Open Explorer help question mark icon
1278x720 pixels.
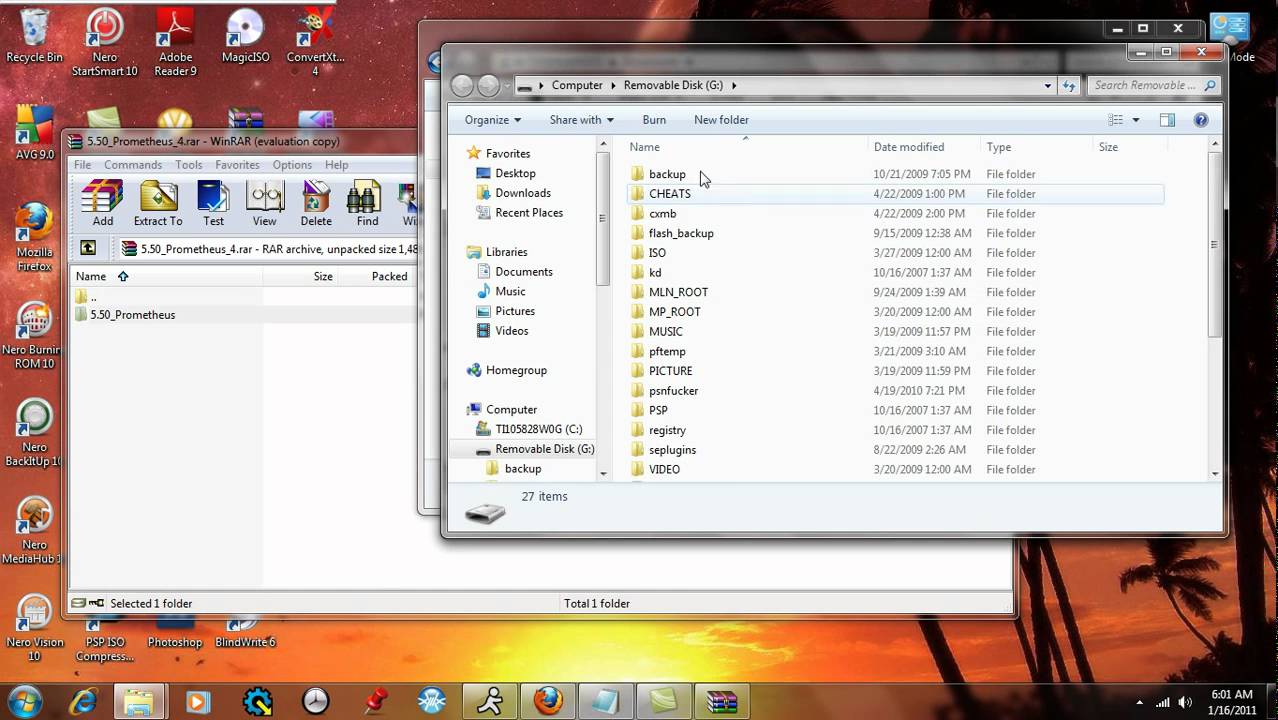point(1201,120)
